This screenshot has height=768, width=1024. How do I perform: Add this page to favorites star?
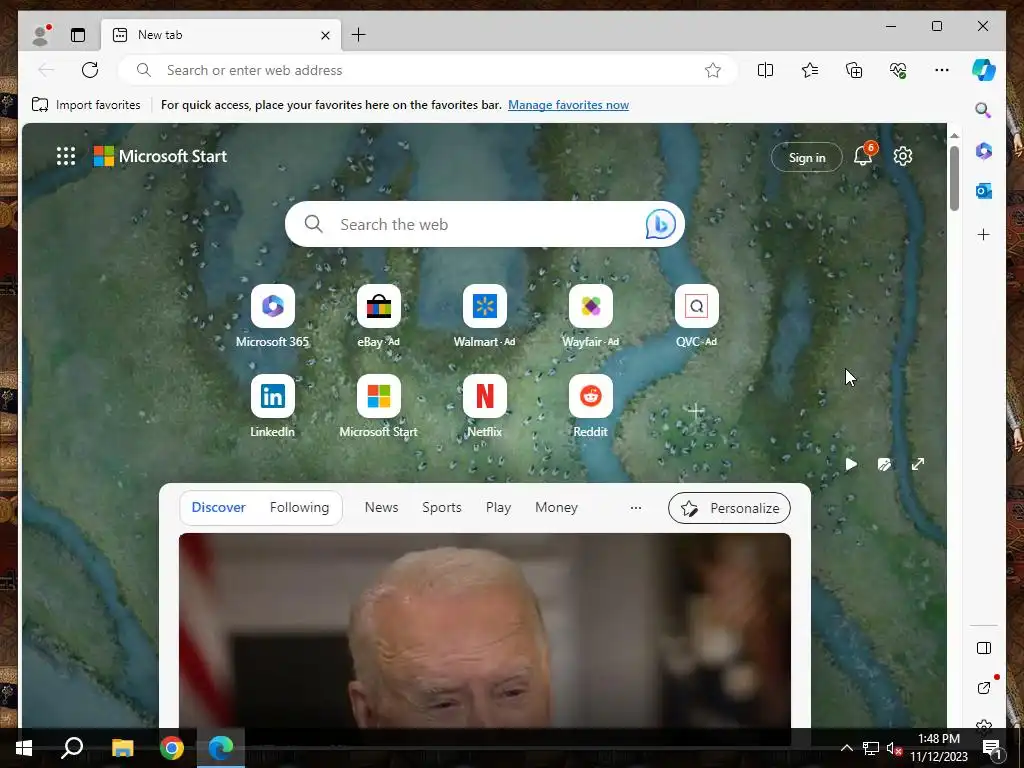[712, 70]
